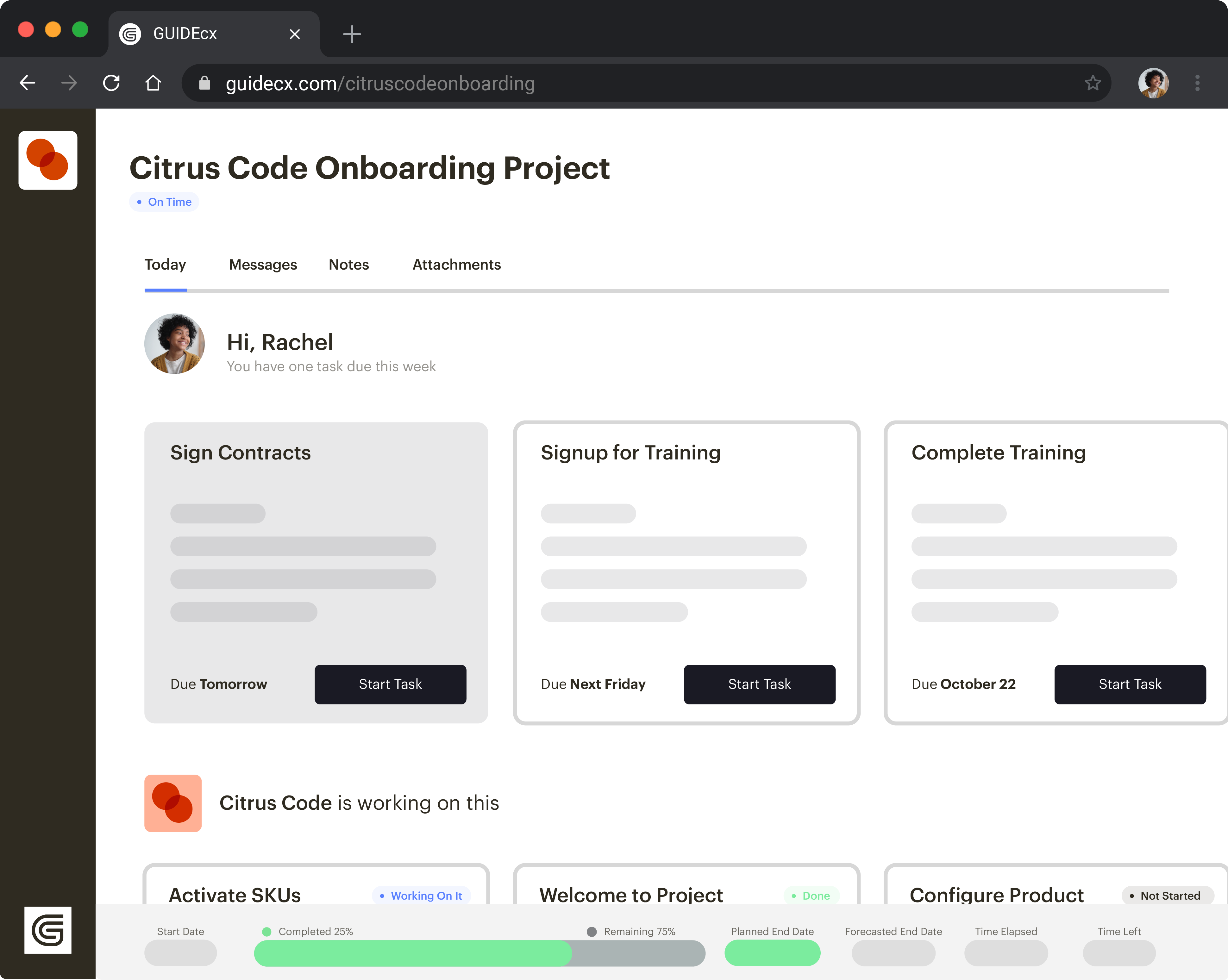1228x980 pixels.
Task: Start the Signup for Training task
Action: (759, 684)
